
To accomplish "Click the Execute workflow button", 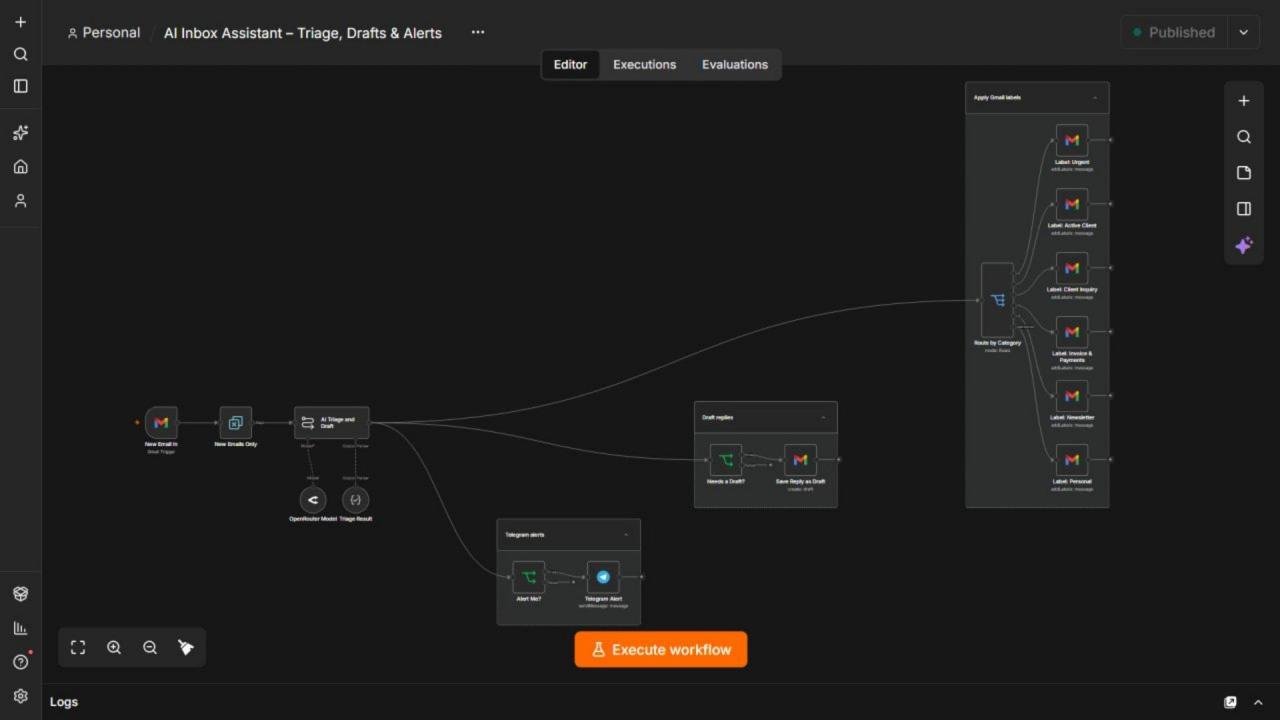I will [x=661, y=649].
